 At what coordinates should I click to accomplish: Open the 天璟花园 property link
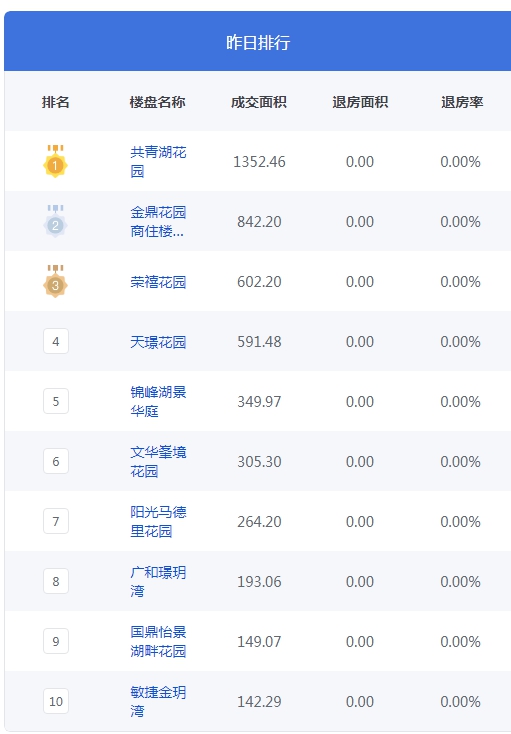158,342
